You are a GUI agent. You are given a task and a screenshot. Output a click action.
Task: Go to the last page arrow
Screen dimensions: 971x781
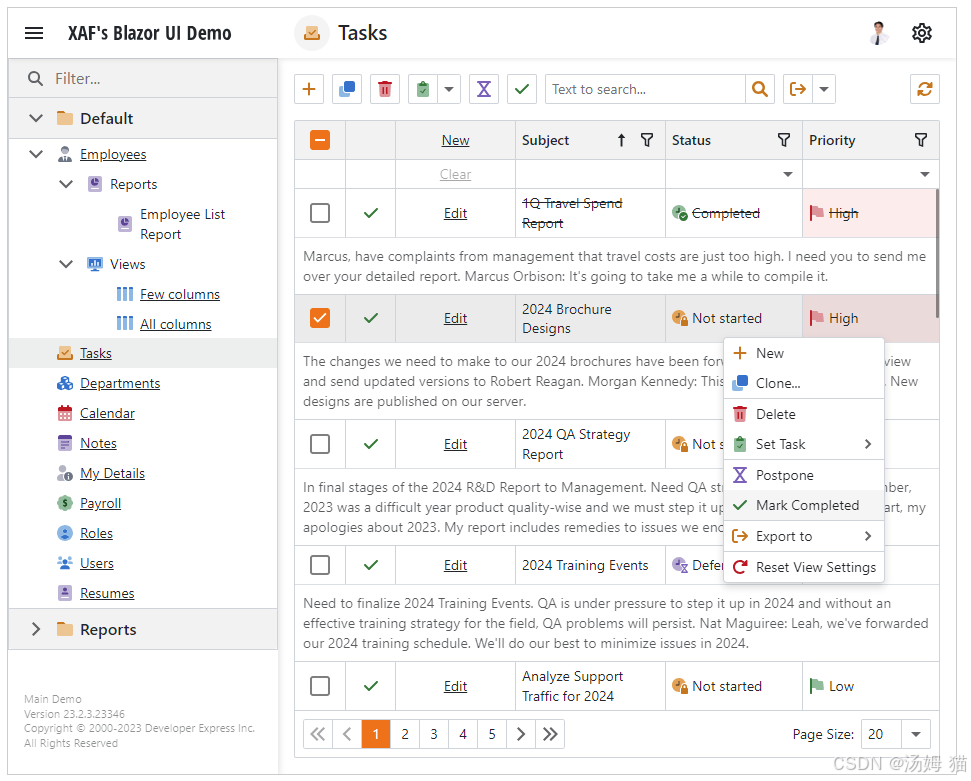[550, 734]
